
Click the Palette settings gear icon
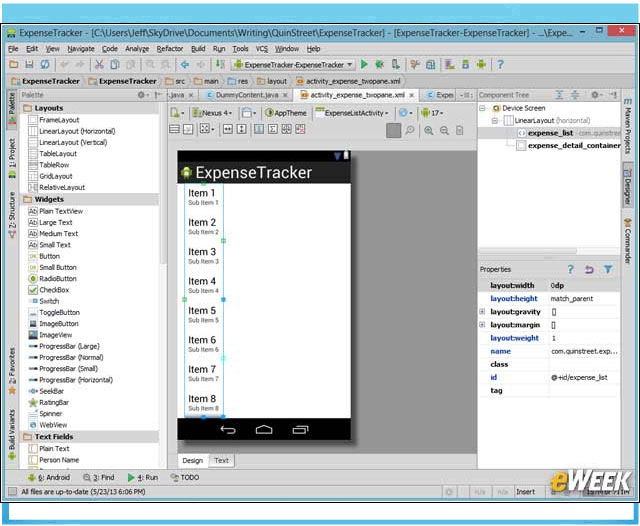point(141,95)
